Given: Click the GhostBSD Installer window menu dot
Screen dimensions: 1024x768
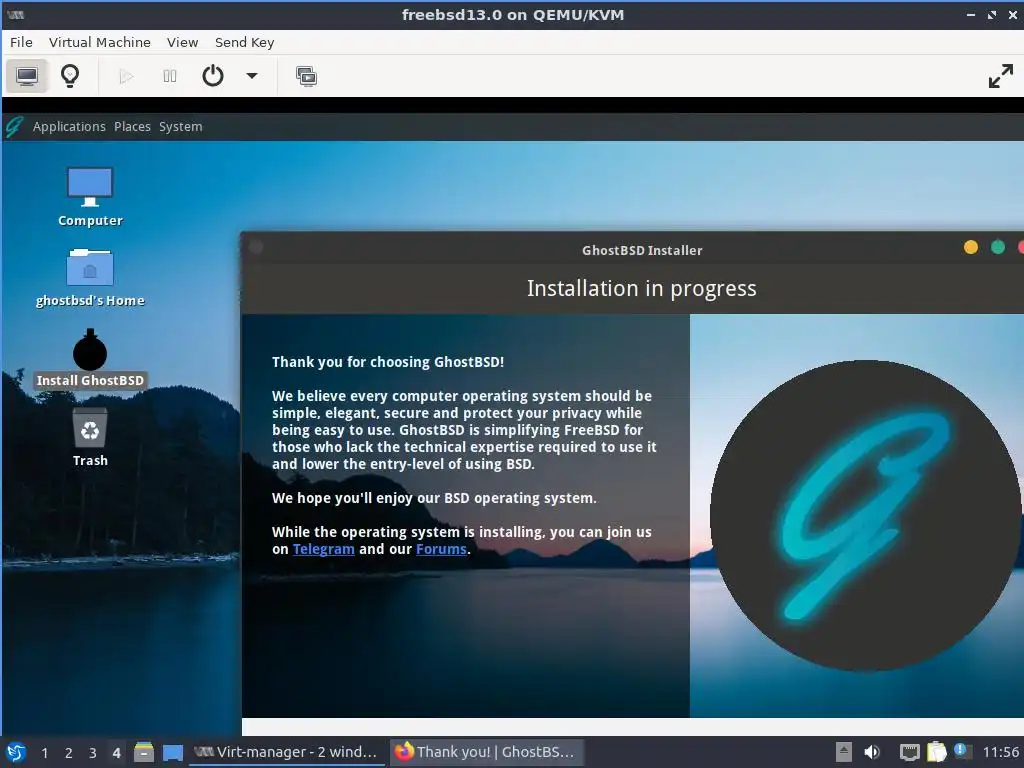Looking at the screenshot, I should (x=256, y=247).
